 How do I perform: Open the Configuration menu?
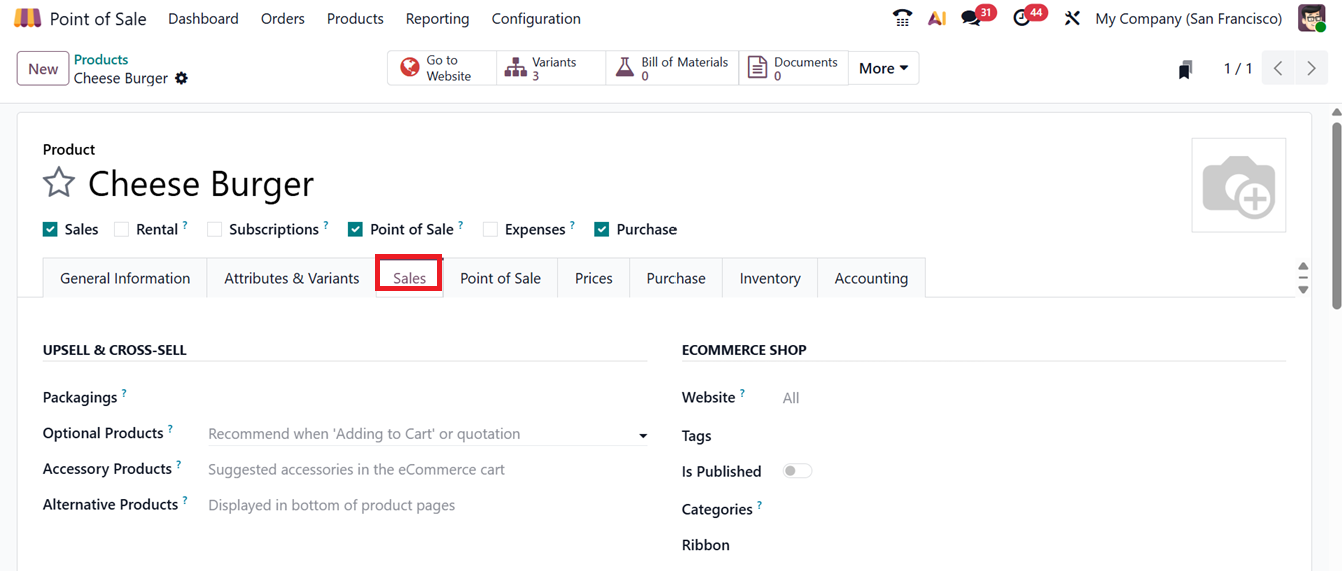(x=536, y=18)
